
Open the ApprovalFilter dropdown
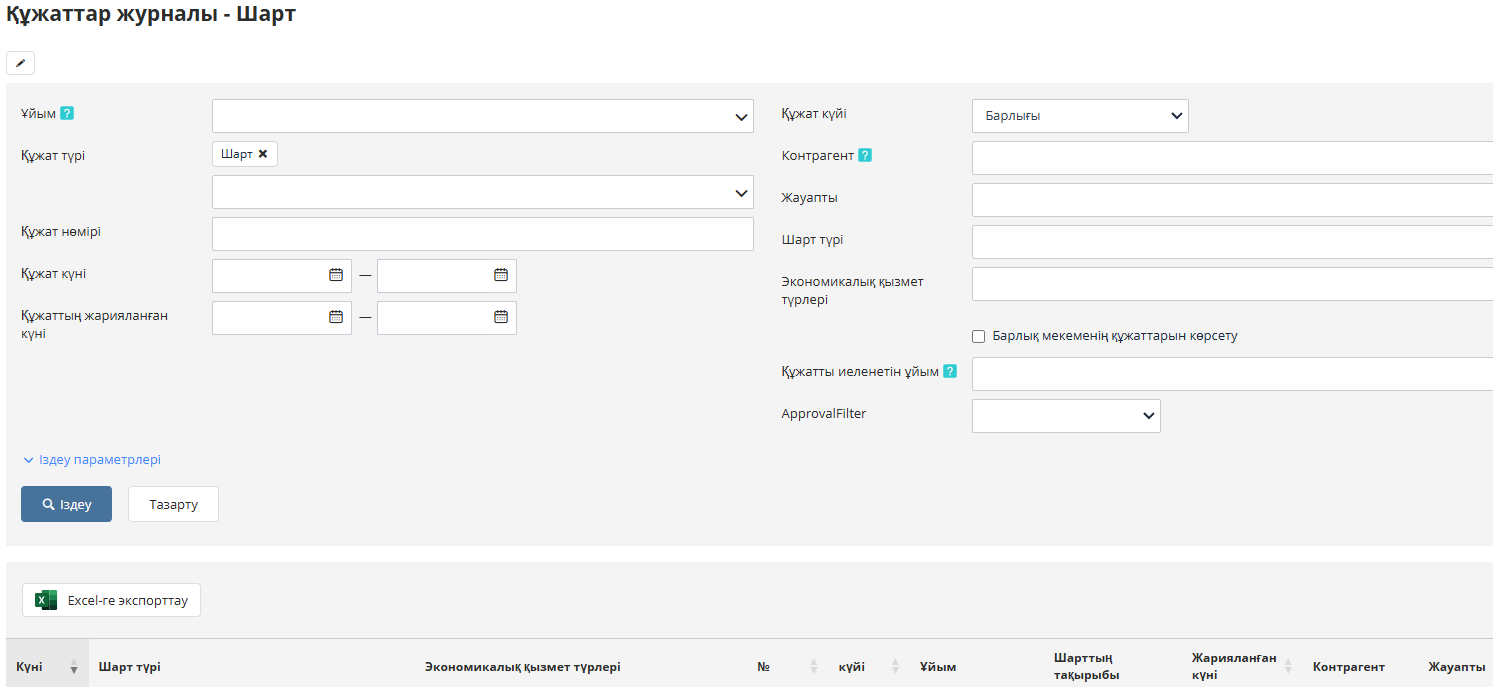1065,416
